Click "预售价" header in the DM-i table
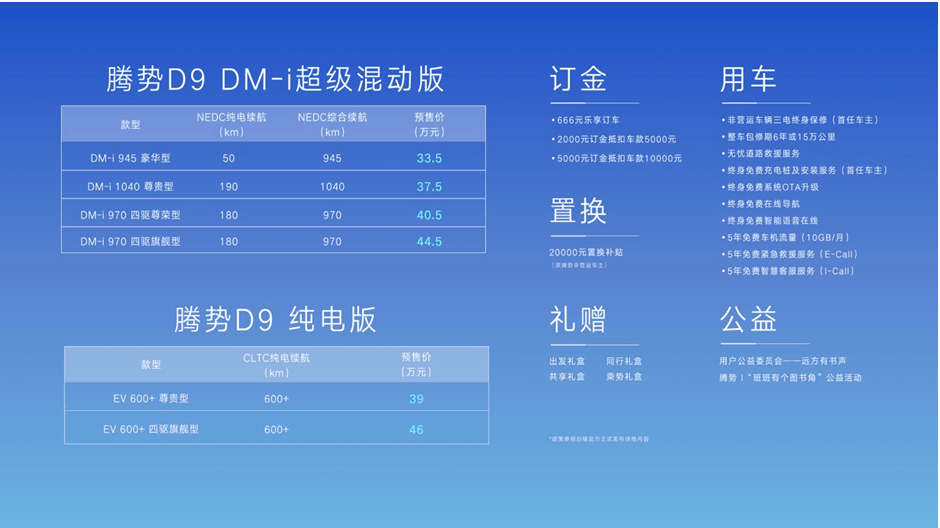 tap(429, 125)
